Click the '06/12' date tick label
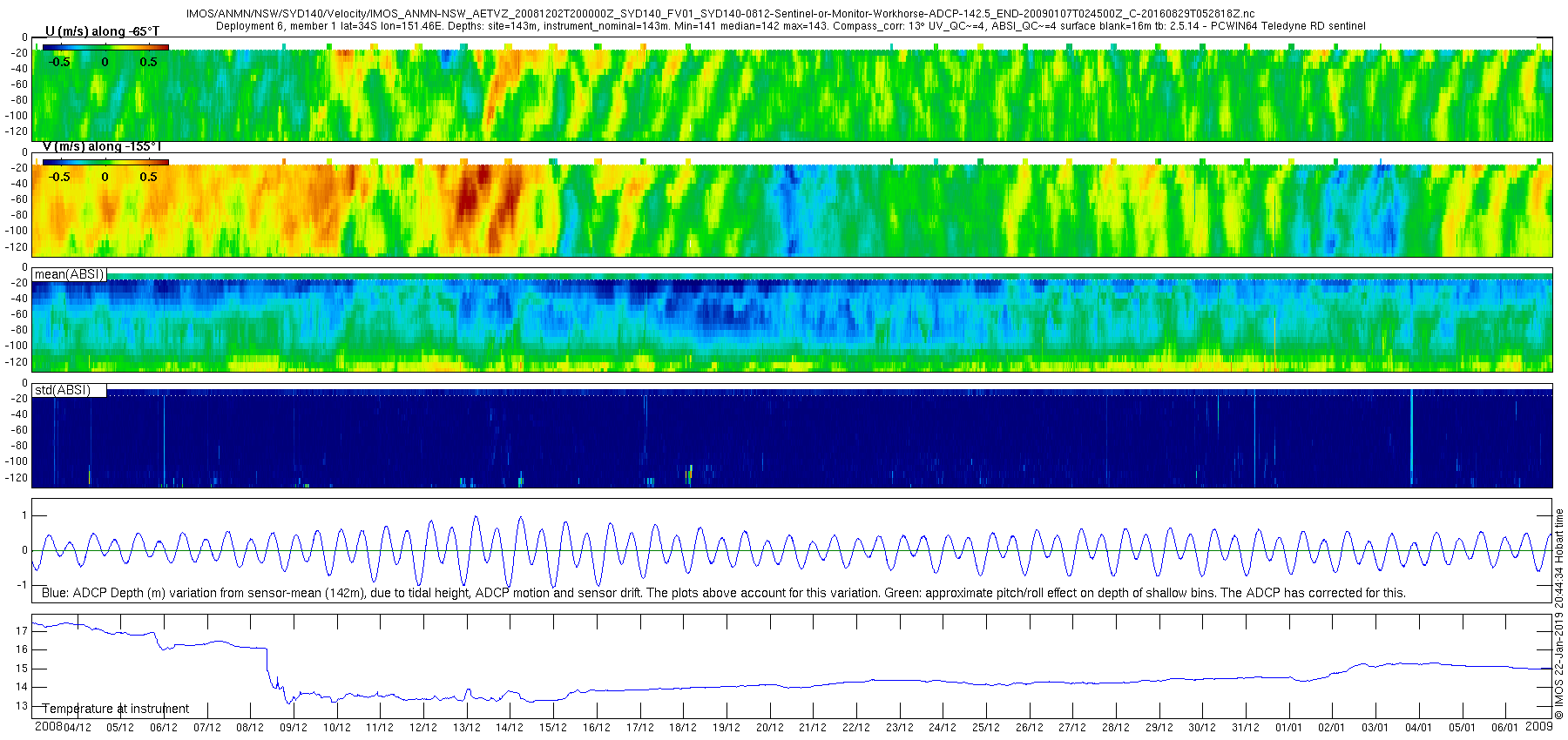1568x740 pixels. point(164,728)
